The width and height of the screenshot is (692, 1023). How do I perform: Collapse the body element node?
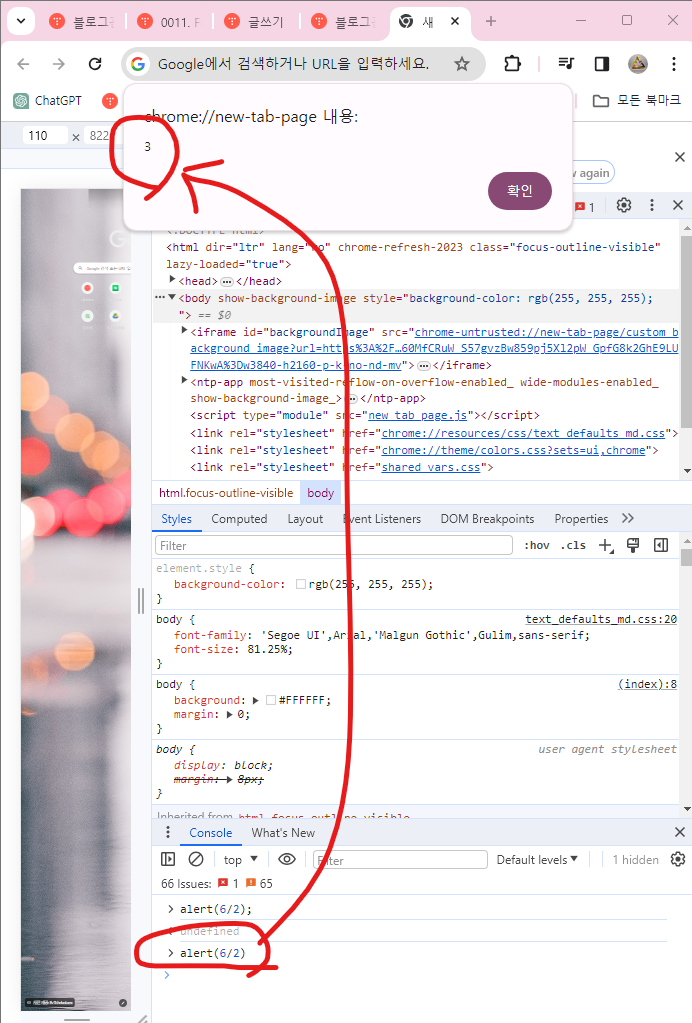pyautogui.click(x=172, y=298)
